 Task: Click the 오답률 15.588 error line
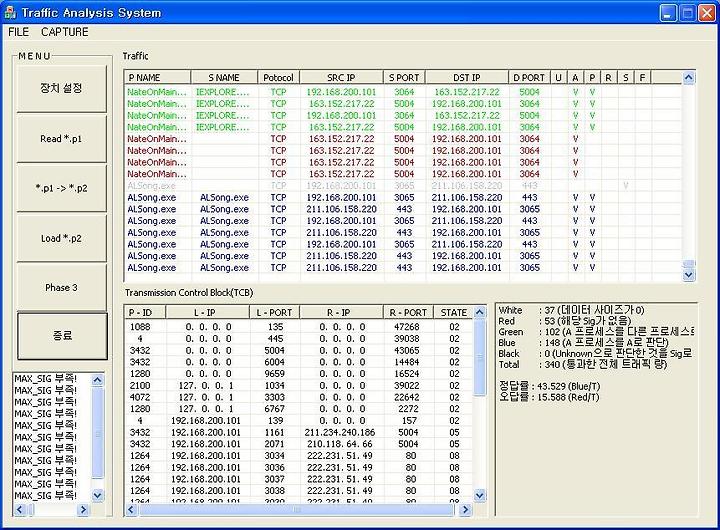coord(549,397)
